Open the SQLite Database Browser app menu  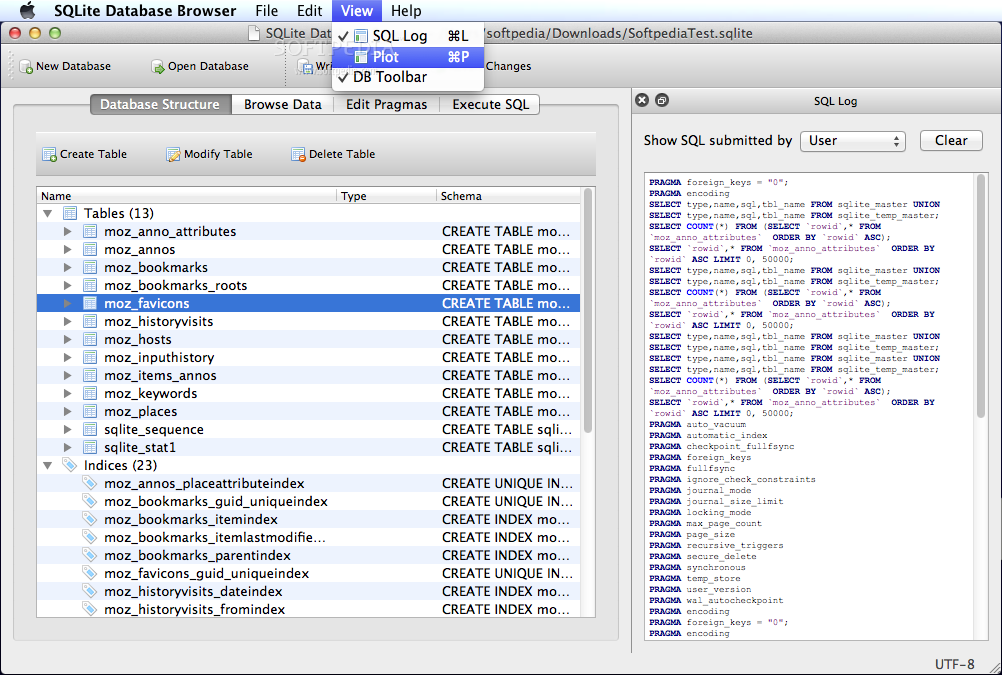coord(145,11)
